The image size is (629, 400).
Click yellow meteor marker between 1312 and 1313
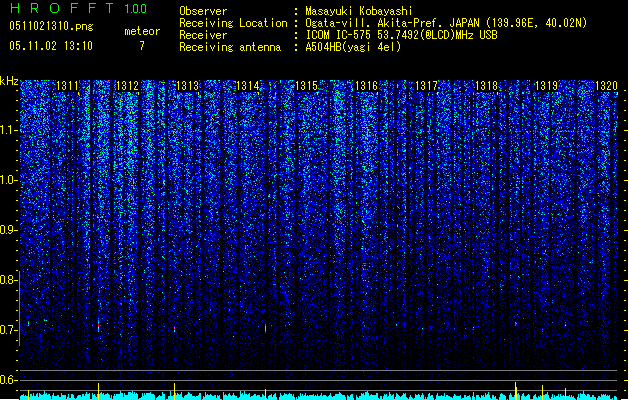[x=174, y=391]
